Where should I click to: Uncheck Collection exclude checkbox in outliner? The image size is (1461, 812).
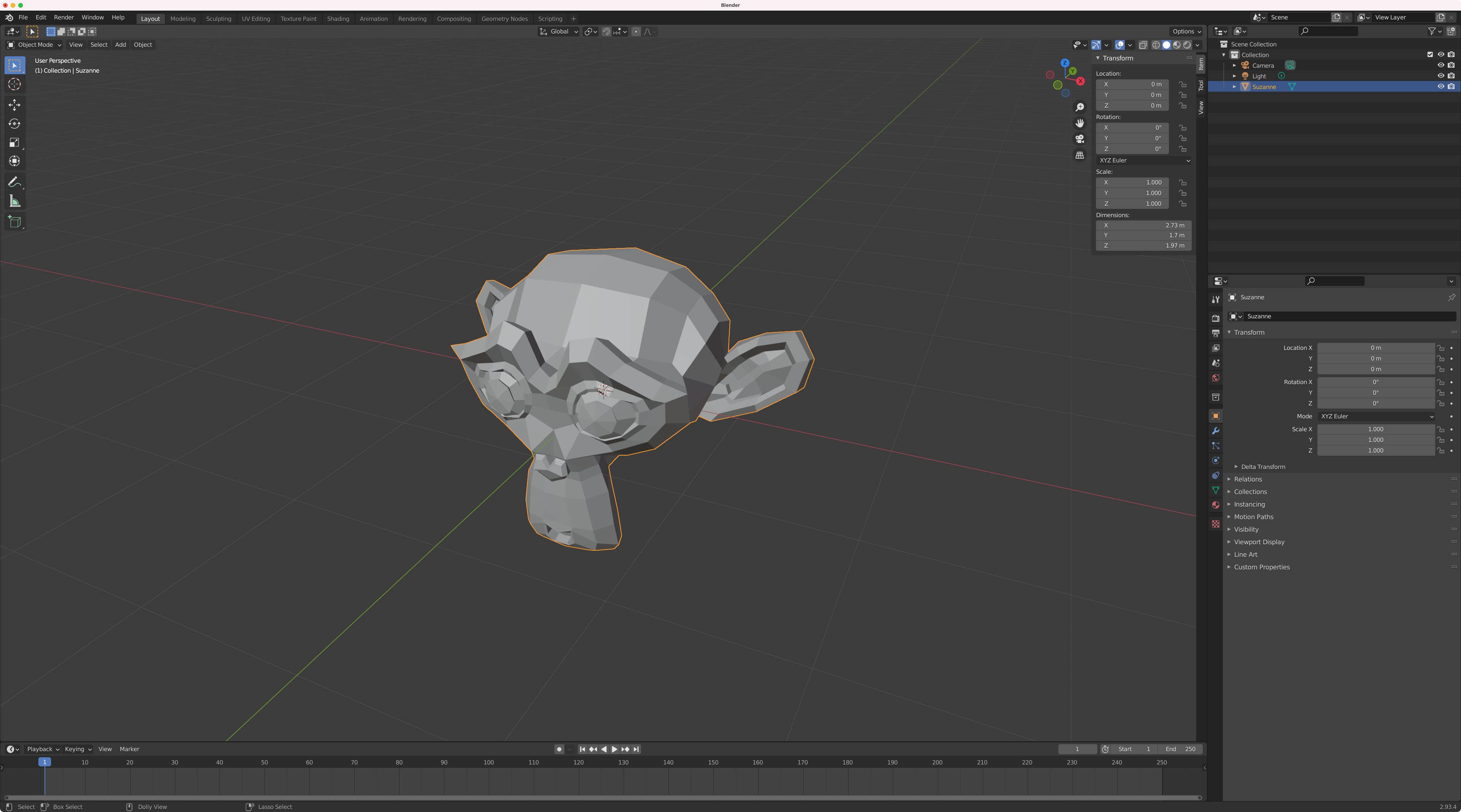[1430, 55]
